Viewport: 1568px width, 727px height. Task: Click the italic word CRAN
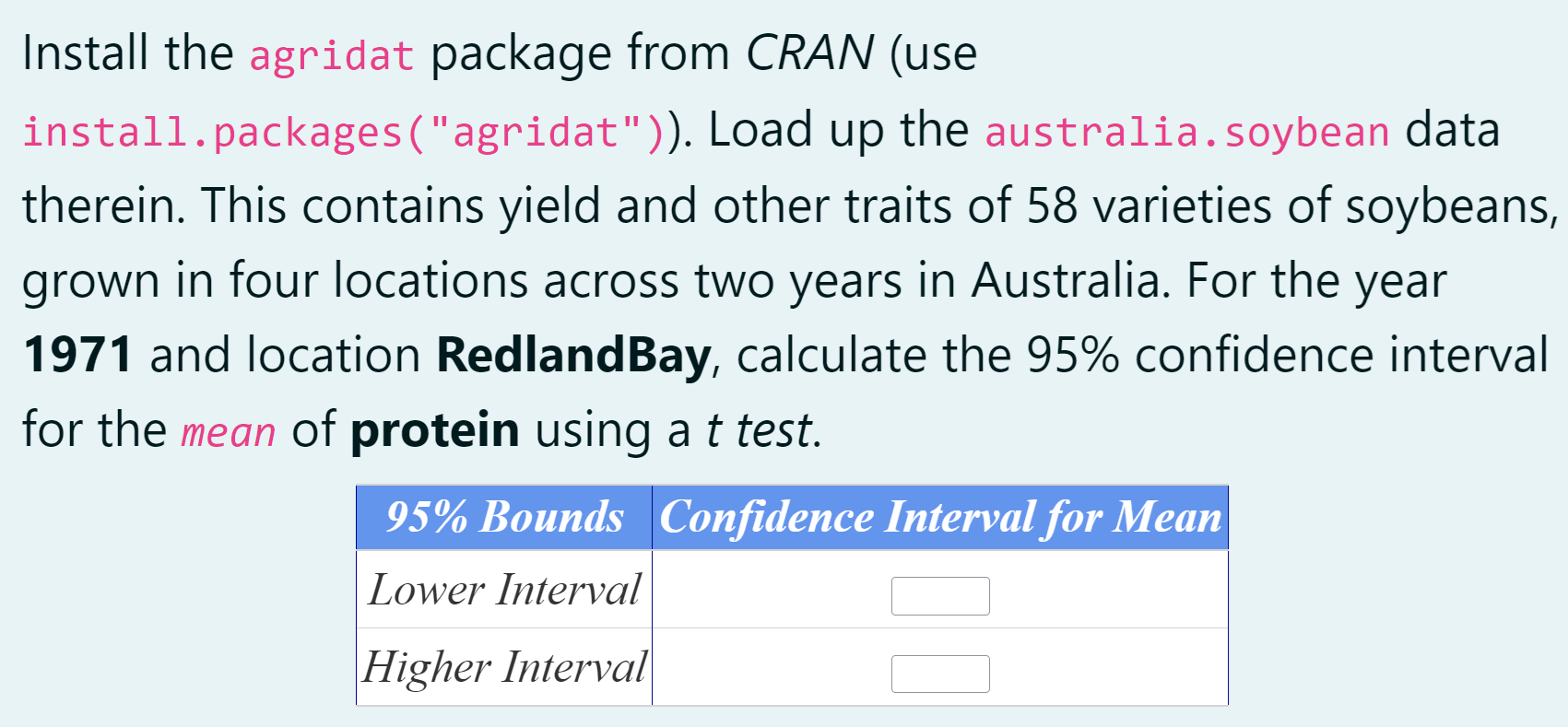pyautogui.click(x=808, y=53)
